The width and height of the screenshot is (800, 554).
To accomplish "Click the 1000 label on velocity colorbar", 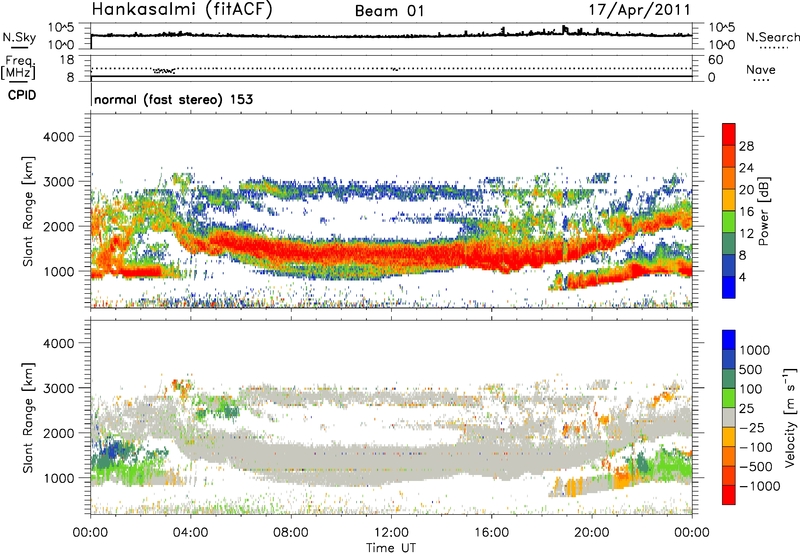I will click(x=755, y=350).
